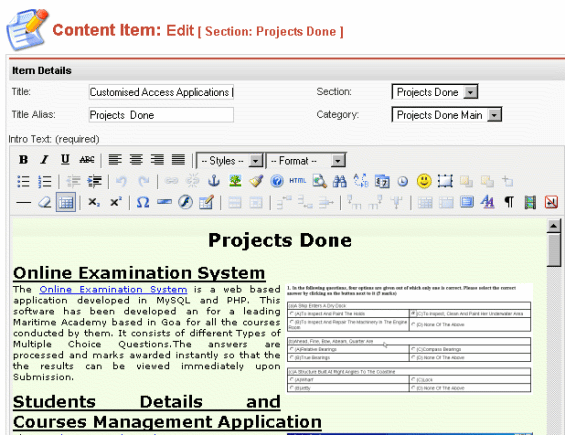
Task: Decrease indent (outdent)
Action: [74, 181]
